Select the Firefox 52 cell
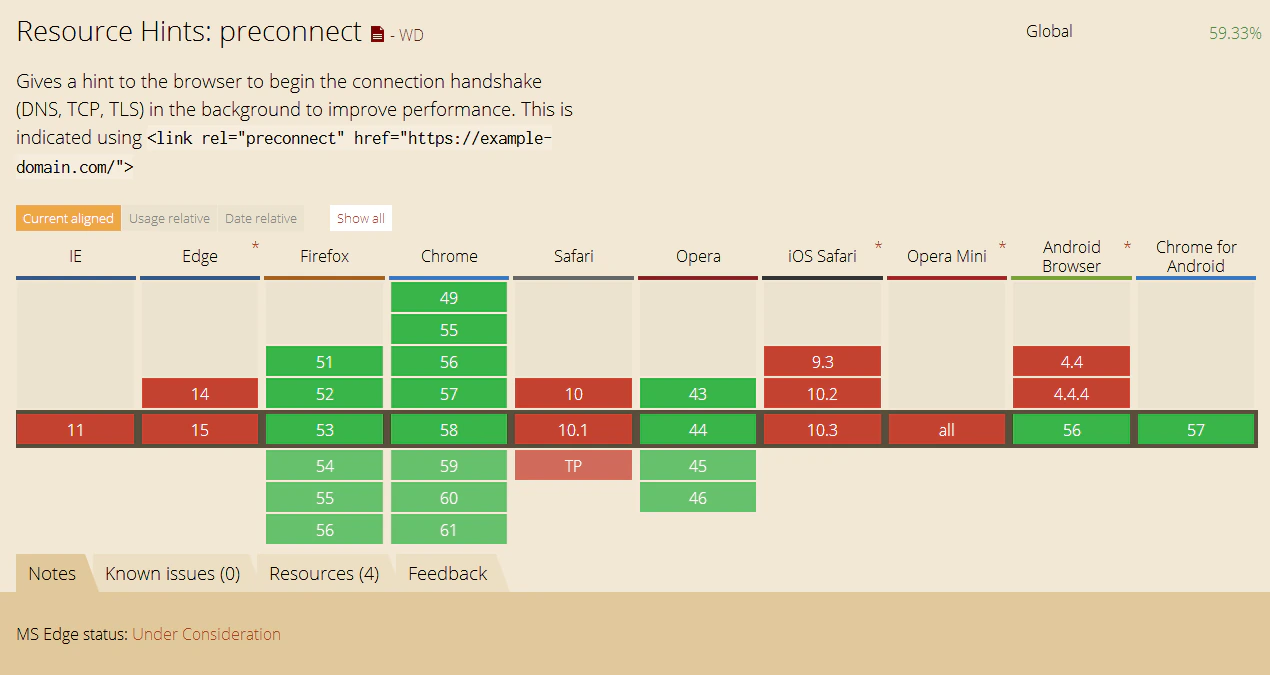This screenshot has height=675, width=1270. [x=325, y=394]
